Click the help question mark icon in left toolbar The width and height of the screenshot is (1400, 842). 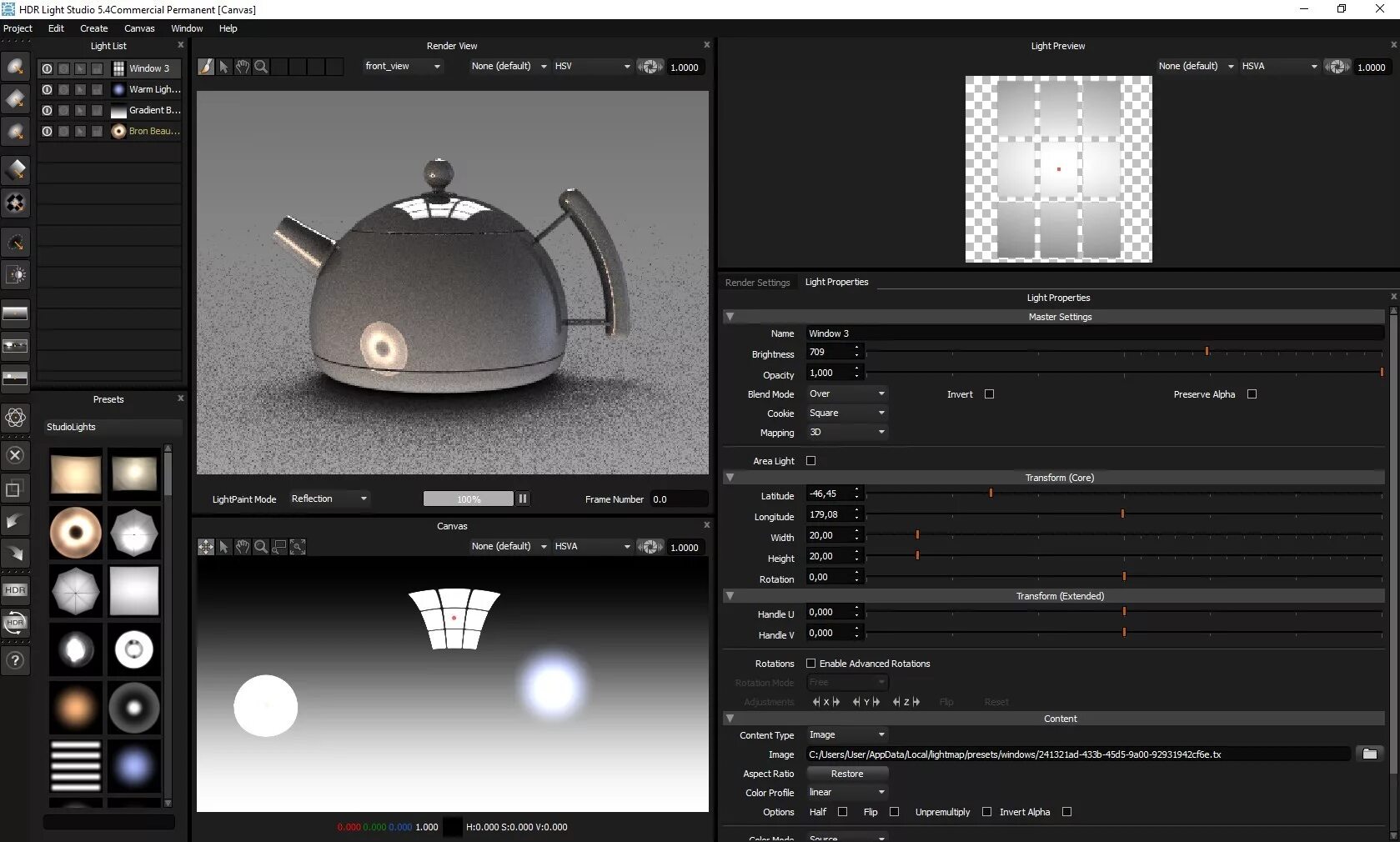[x=15, y=660]
